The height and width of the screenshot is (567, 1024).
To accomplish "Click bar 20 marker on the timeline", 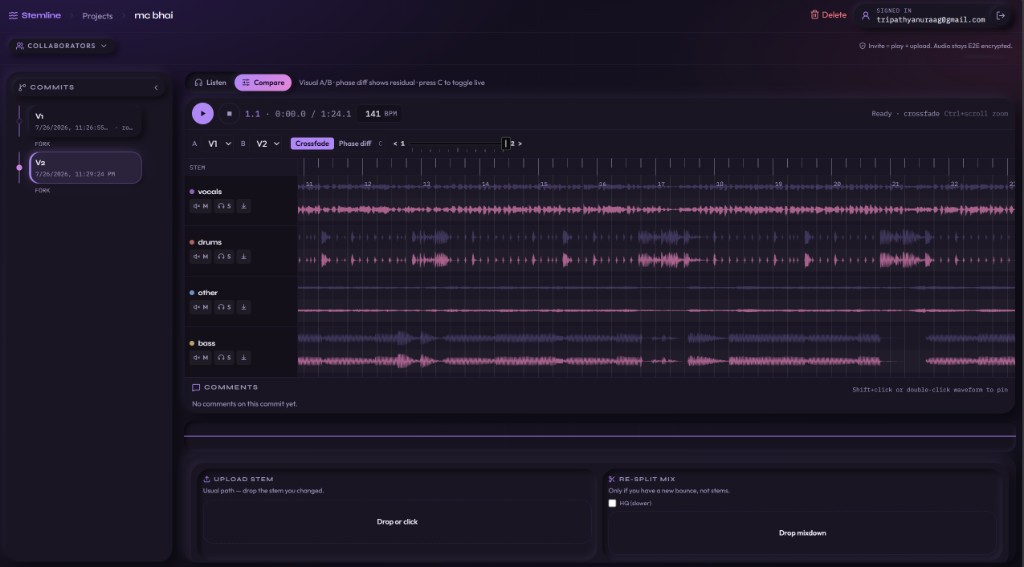I will [837, 184].
